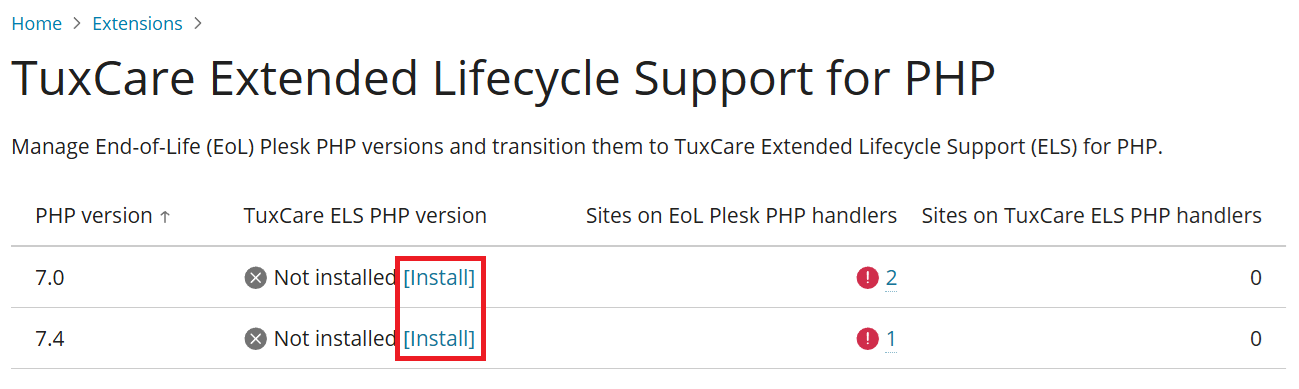The width and height of the screenshot is (1299, 389).
Task: Open the Home breadcrumb link
Action: [x=37, y=23]
